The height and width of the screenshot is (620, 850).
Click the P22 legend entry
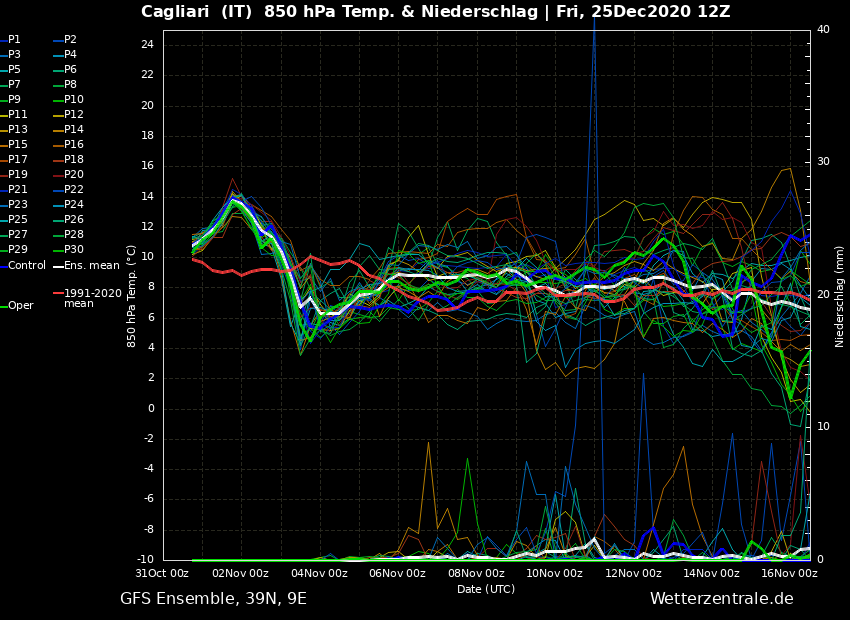coord(74,190)
